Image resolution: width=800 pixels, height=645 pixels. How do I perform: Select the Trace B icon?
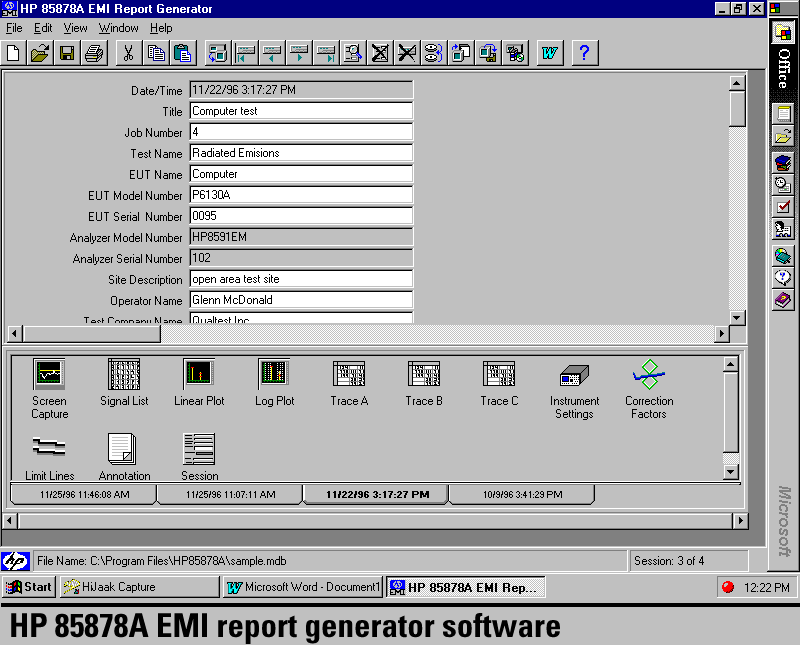coord(424,383)
